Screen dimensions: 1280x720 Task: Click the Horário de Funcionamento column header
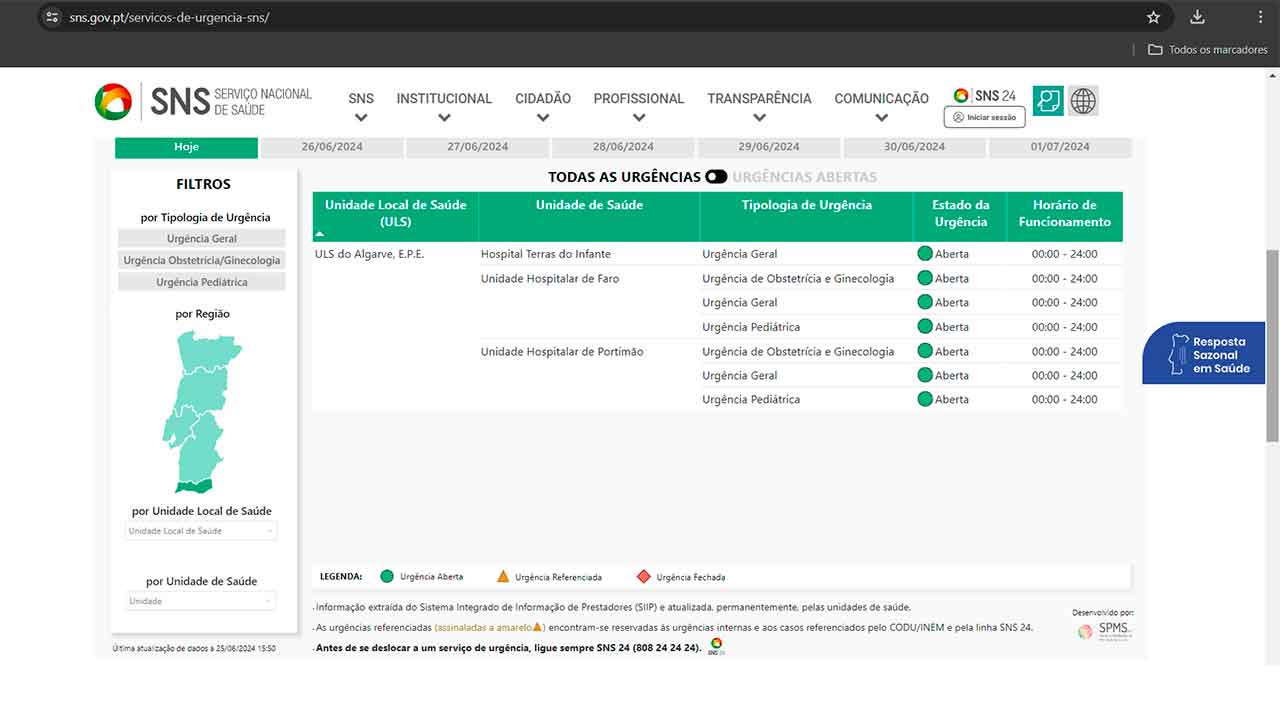point(1065,216)
